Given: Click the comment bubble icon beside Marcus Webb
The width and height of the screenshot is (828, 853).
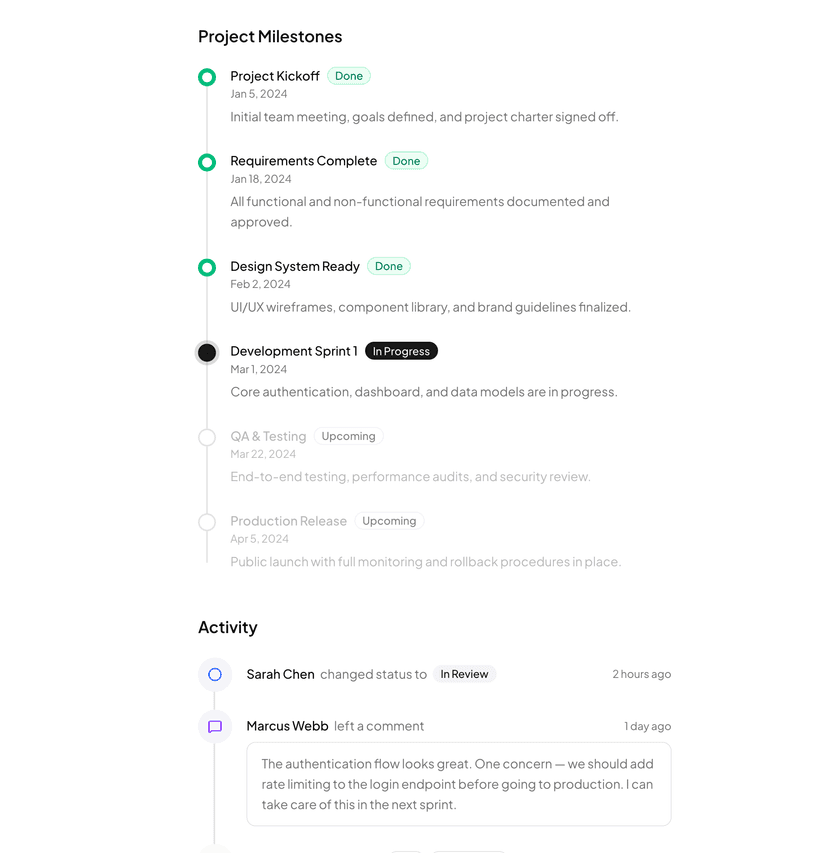Looking at the screenshot, I should pos(214,726).
